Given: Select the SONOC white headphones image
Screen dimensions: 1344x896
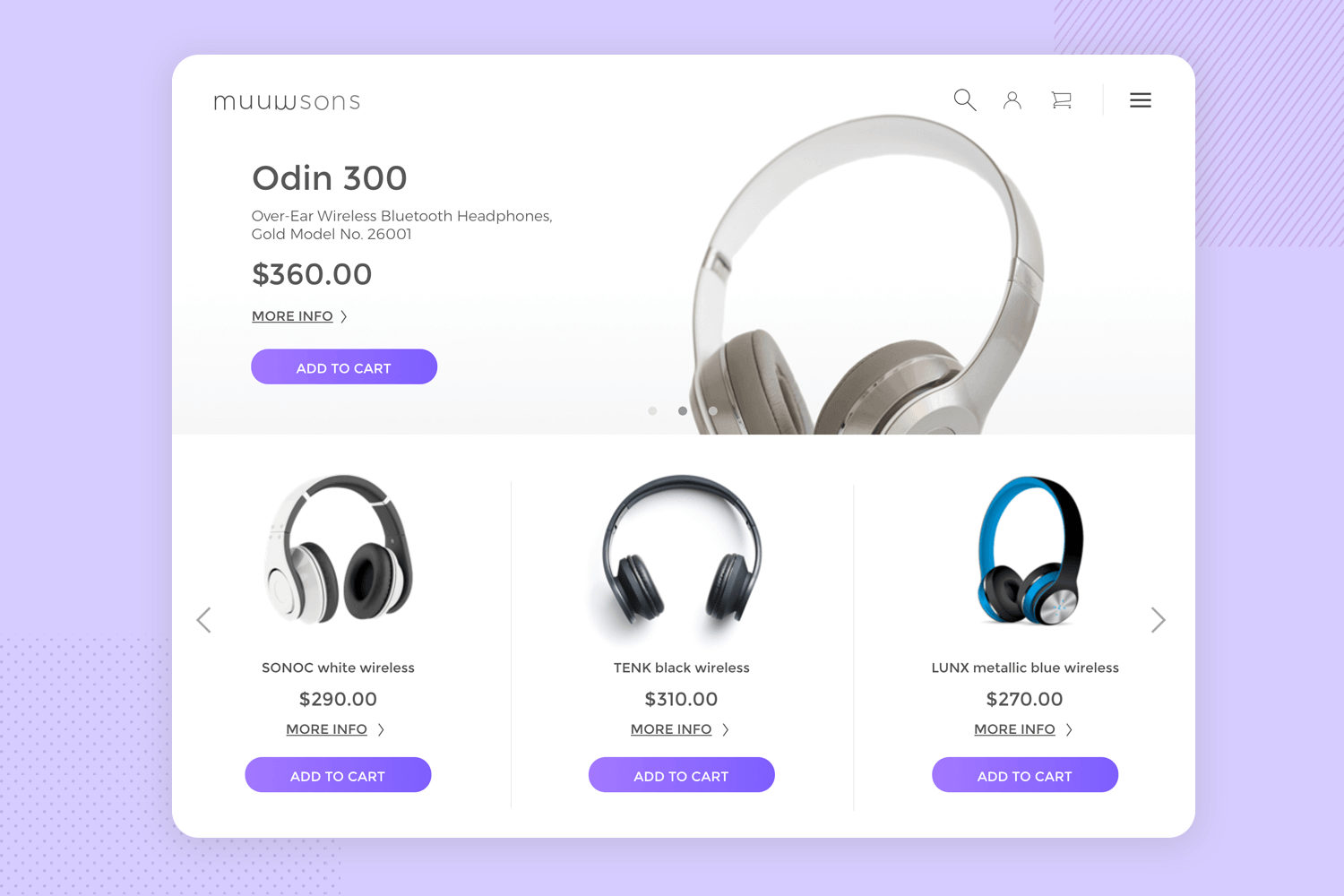Looking at the screenshot, I should (339, 549).
